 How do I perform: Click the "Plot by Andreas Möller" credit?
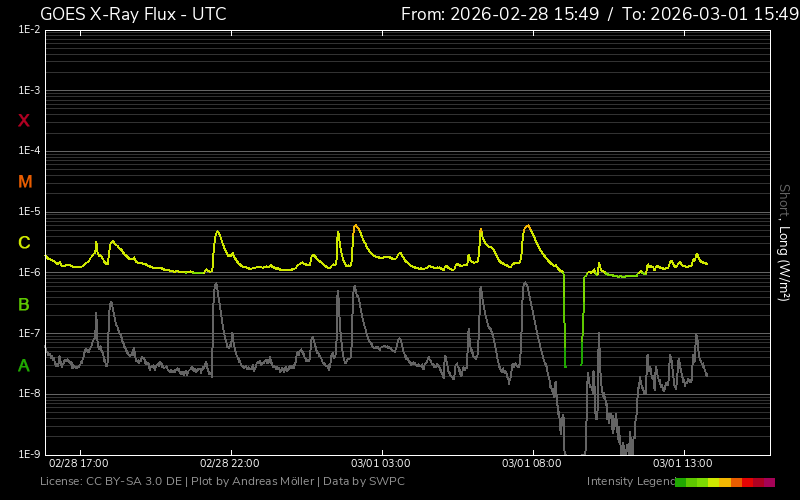coord(253,482)
